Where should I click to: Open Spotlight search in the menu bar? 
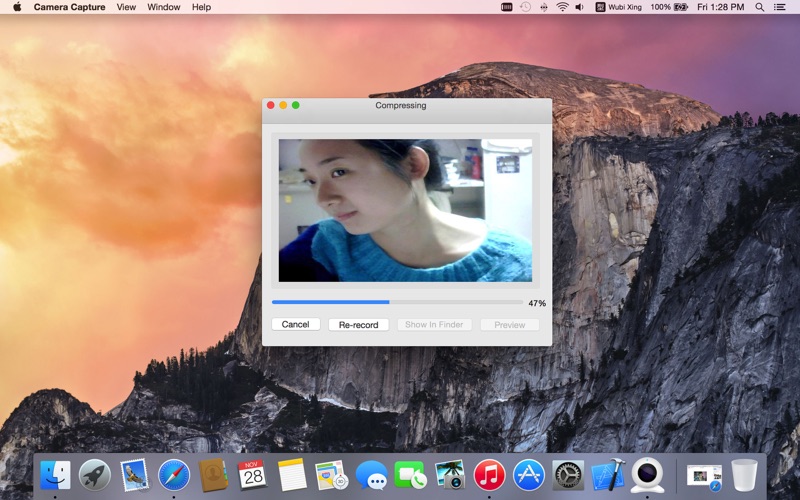click(759, 7)
